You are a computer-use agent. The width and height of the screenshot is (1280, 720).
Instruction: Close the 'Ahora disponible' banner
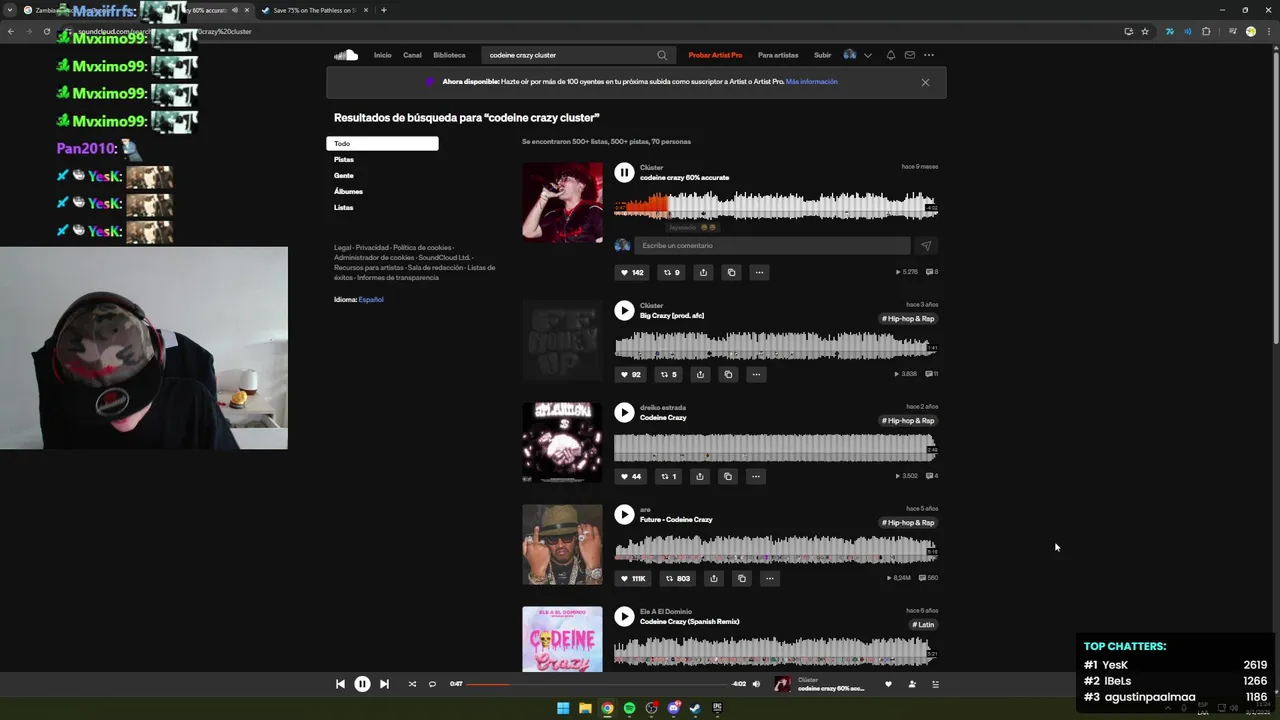point(925,82)
